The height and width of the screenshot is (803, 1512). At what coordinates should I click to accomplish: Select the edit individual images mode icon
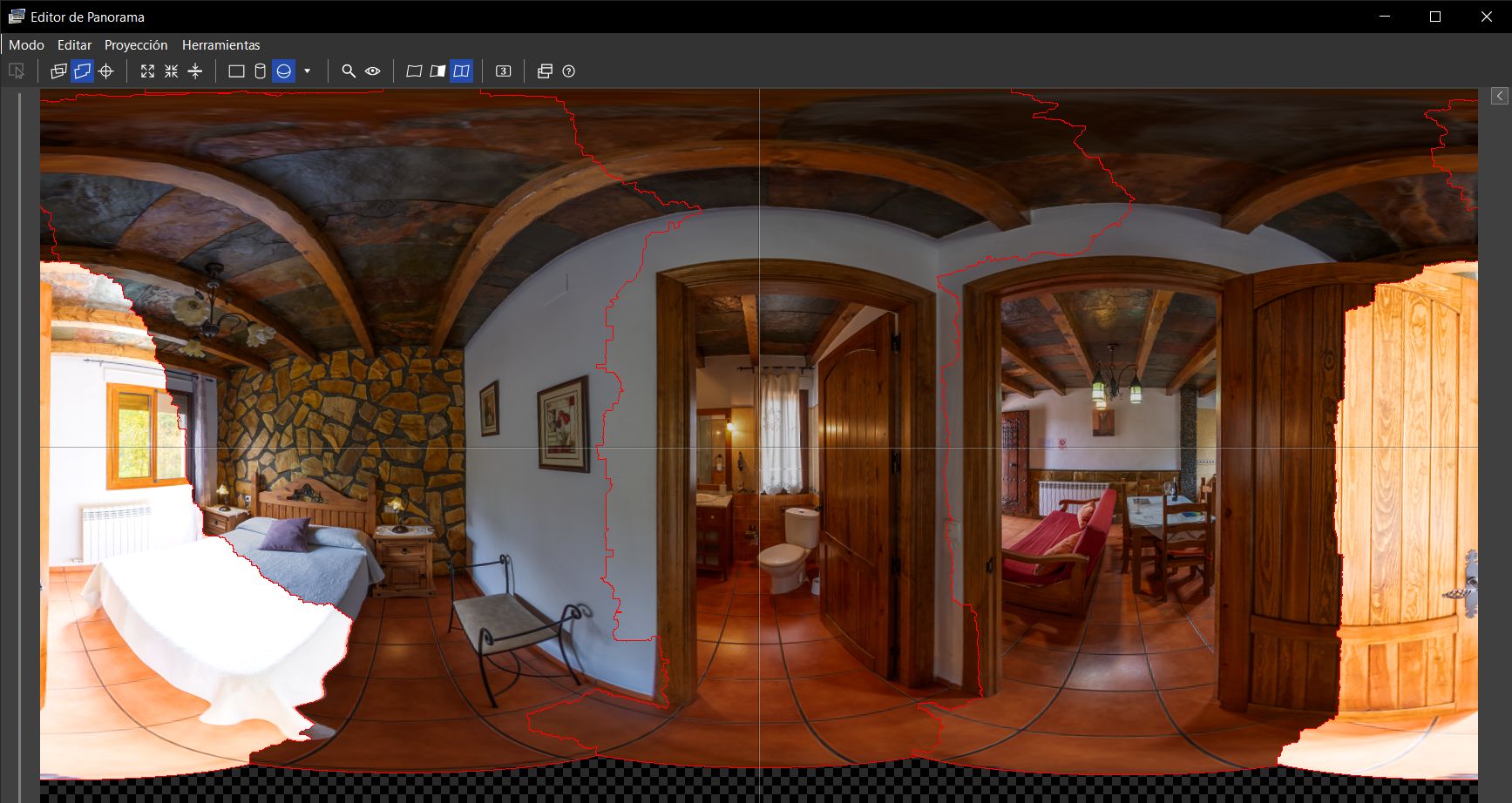[58, 71]
